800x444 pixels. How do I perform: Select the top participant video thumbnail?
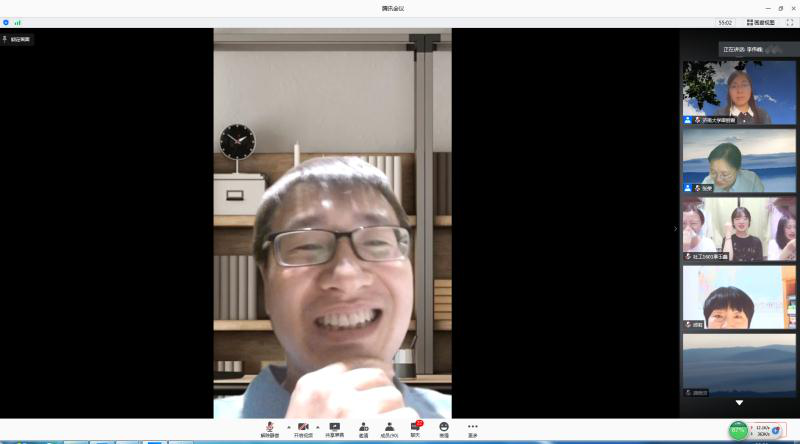(739, 92)
